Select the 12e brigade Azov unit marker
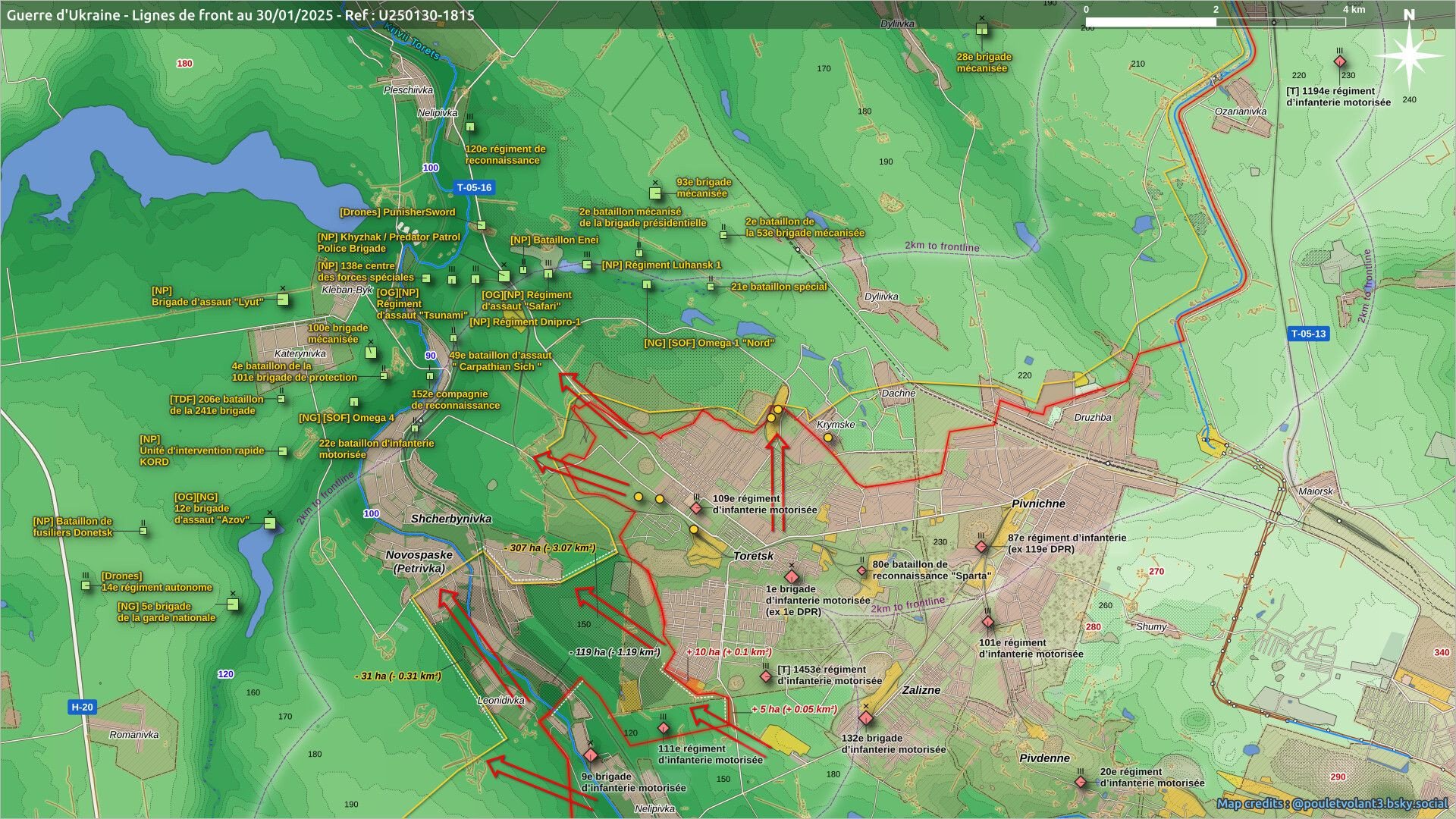Viewport: 1456px width, 819px height. [269, 523]
